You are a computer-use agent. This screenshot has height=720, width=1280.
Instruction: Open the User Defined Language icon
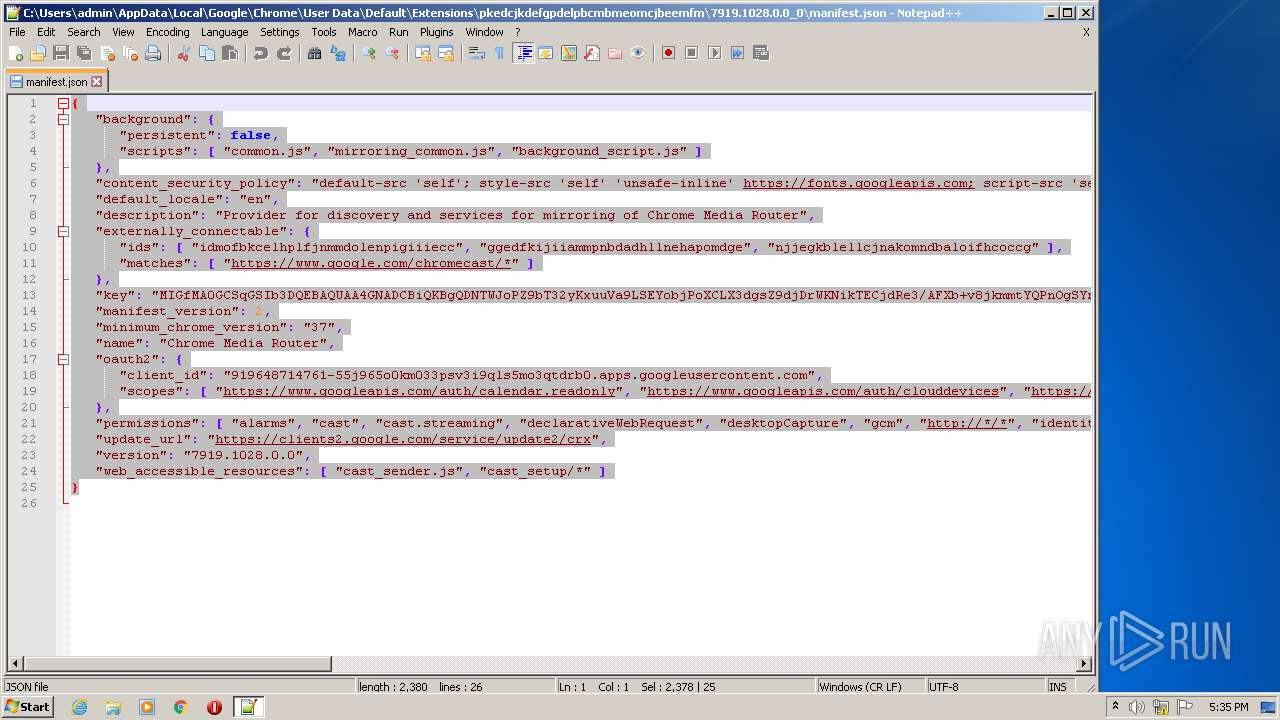(x=546, y=53)
